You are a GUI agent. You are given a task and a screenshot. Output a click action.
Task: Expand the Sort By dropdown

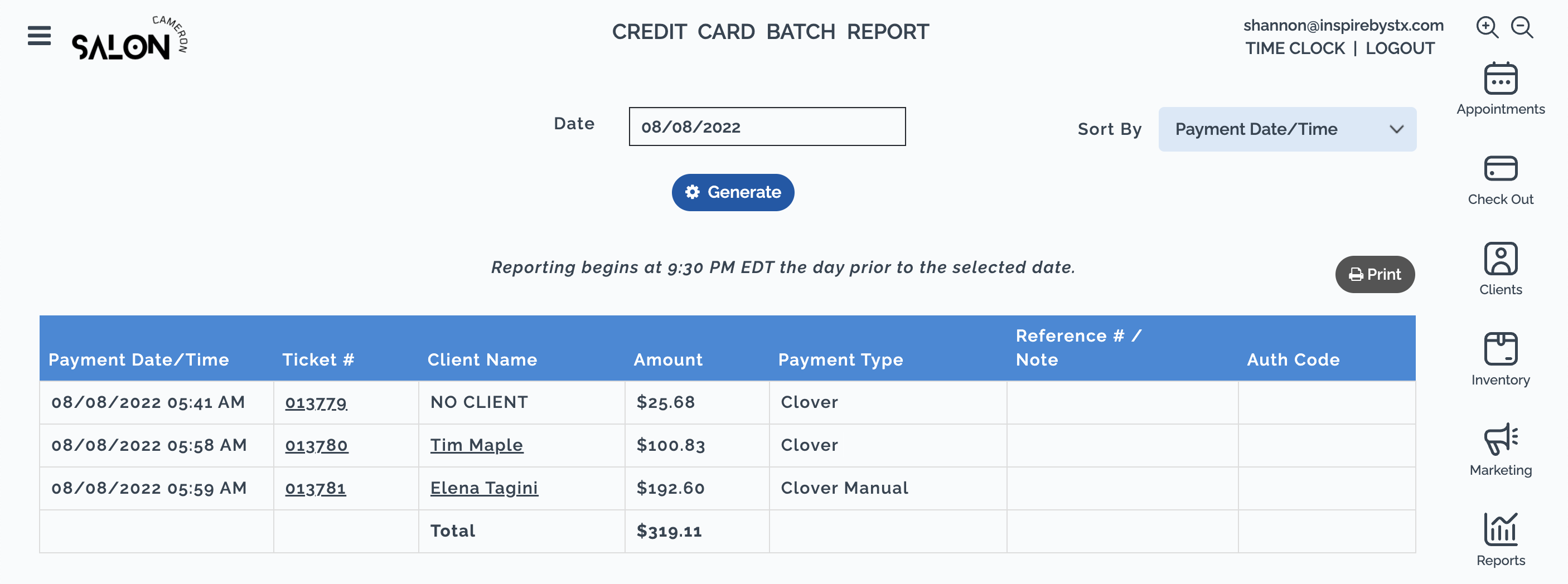tap(1287, 130)
